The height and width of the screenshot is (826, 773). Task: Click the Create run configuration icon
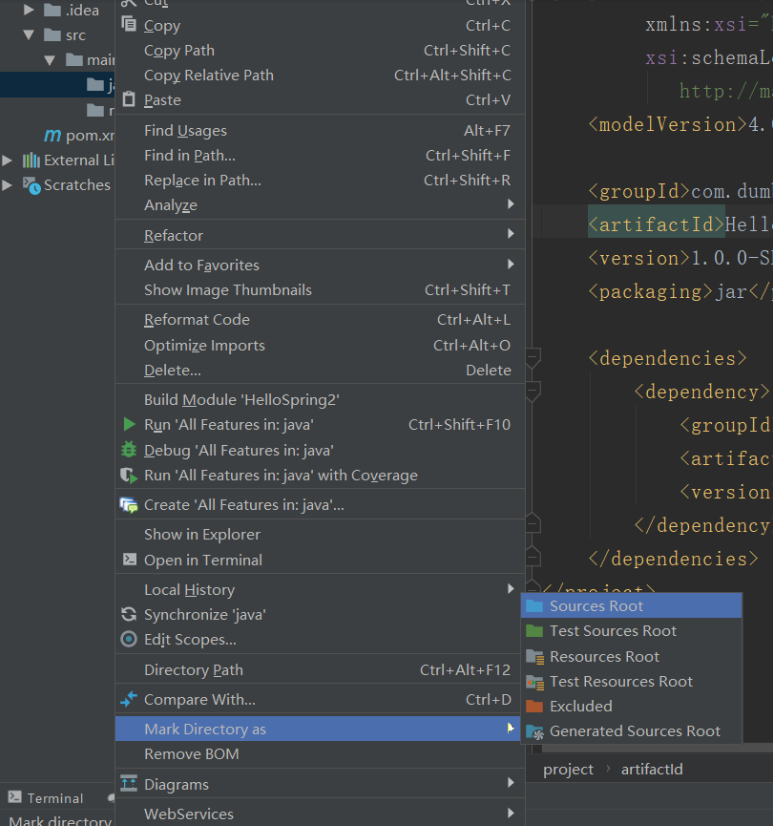tap(129, 505)
